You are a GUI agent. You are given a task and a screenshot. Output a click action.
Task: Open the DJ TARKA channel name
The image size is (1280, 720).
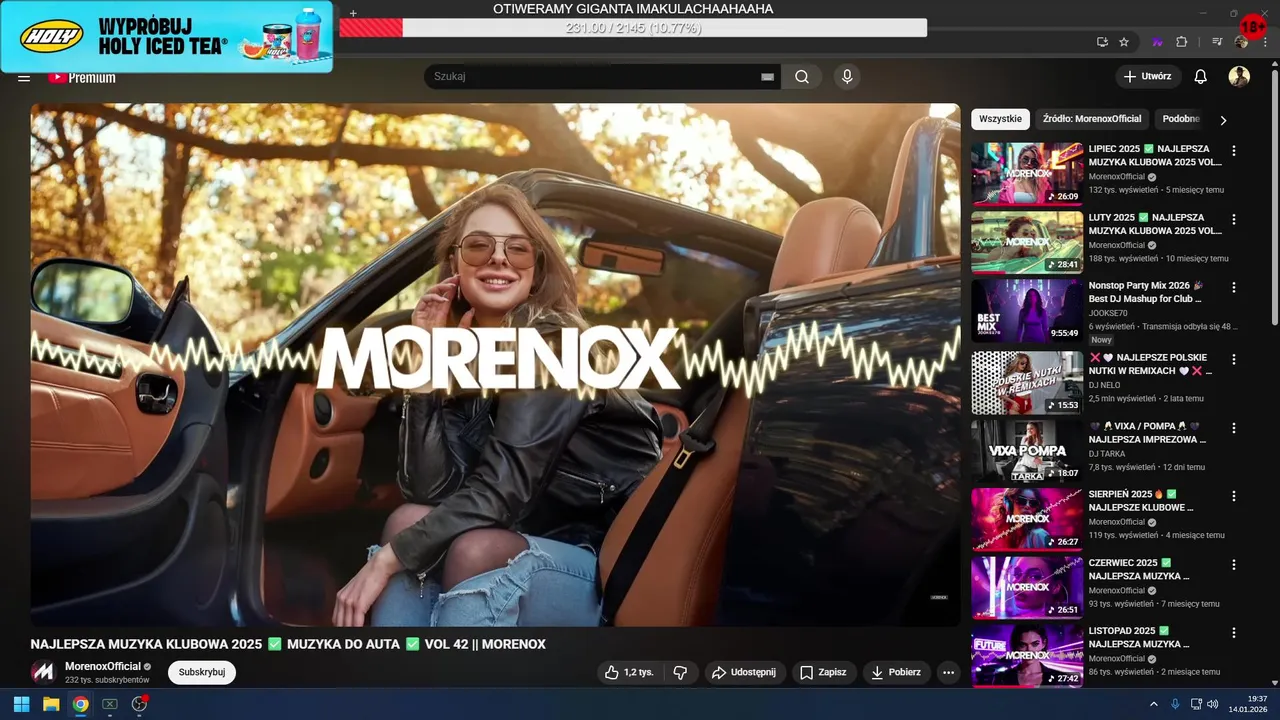pos(1107,453)
